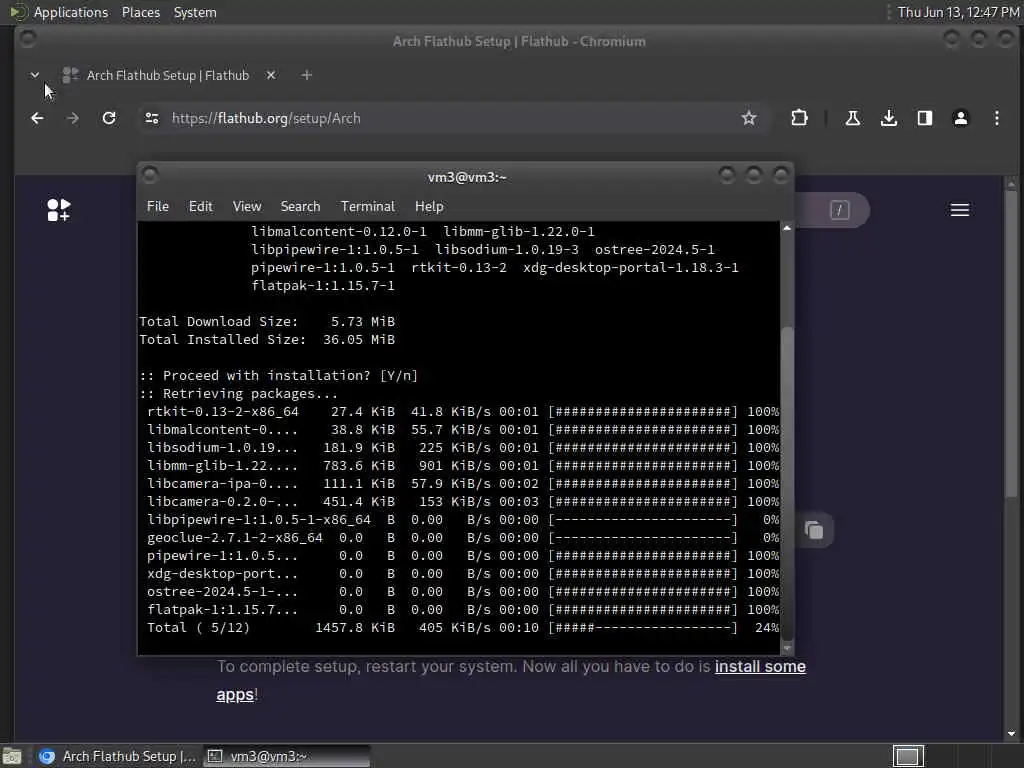This screenshot has width=1024, height=768.
Task: Open terminal File menu
Action: [x=157, y=206]
